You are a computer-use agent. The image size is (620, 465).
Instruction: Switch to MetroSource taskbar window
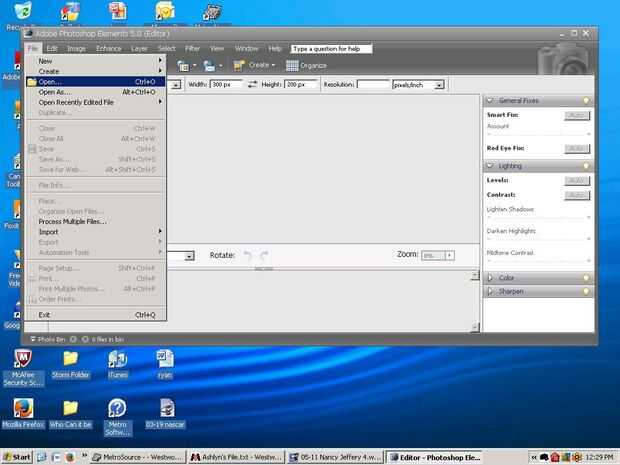(138, 457)
